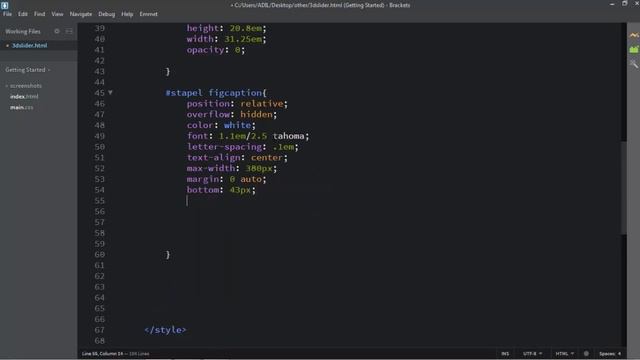The image size is (640, 360).
Task: Click the 'letter-spacing: .1em;' code line
Action: (x=242, y=147)
